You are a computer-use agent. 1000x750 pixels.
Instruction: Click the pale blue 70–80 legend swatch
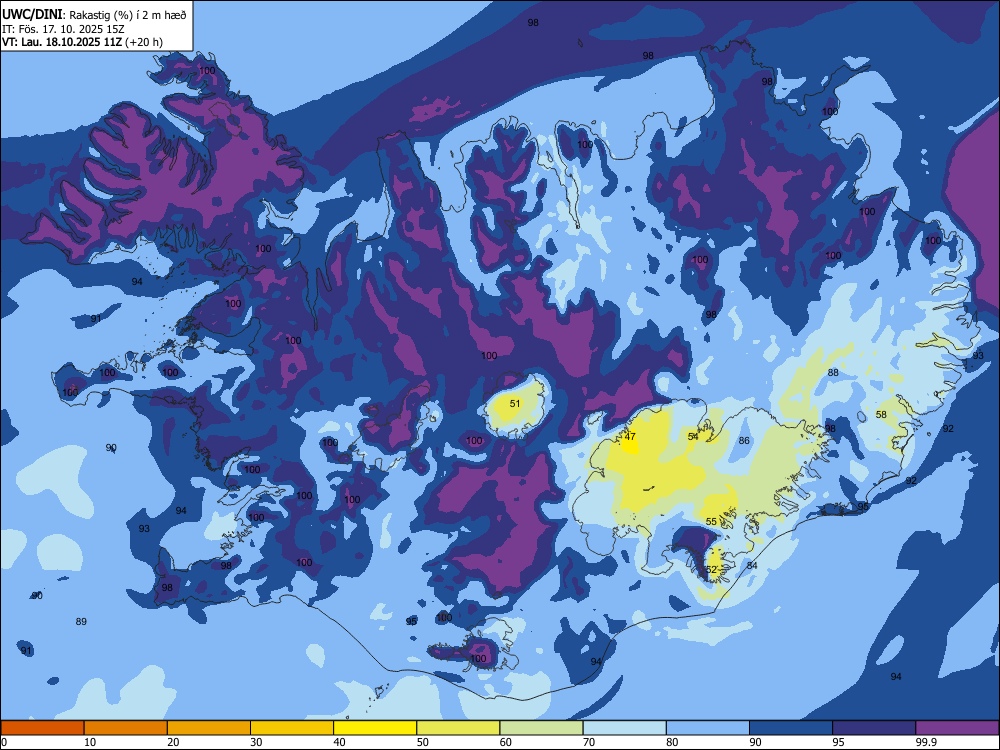(x=624, y=728)
